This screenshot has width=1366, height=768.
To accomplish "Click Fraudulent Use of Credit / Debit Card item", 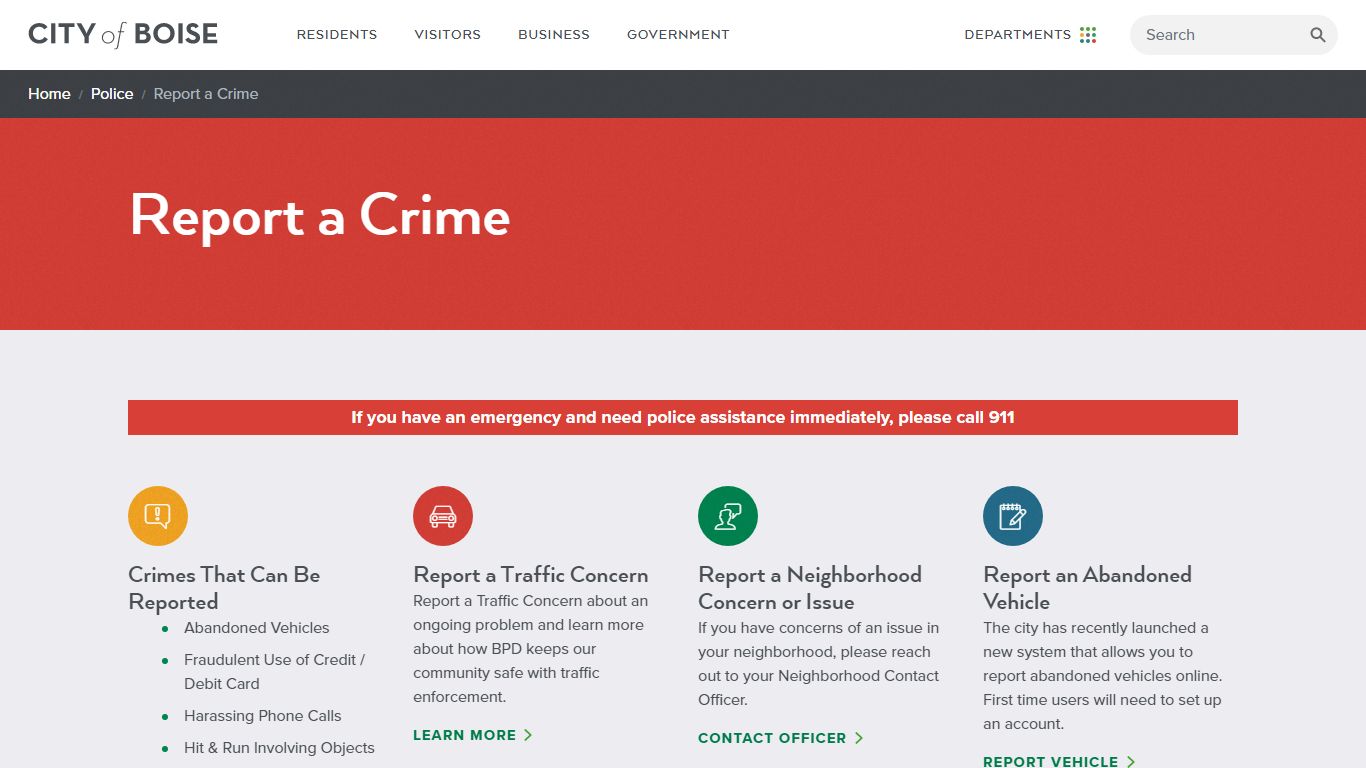I will [275, 672].
